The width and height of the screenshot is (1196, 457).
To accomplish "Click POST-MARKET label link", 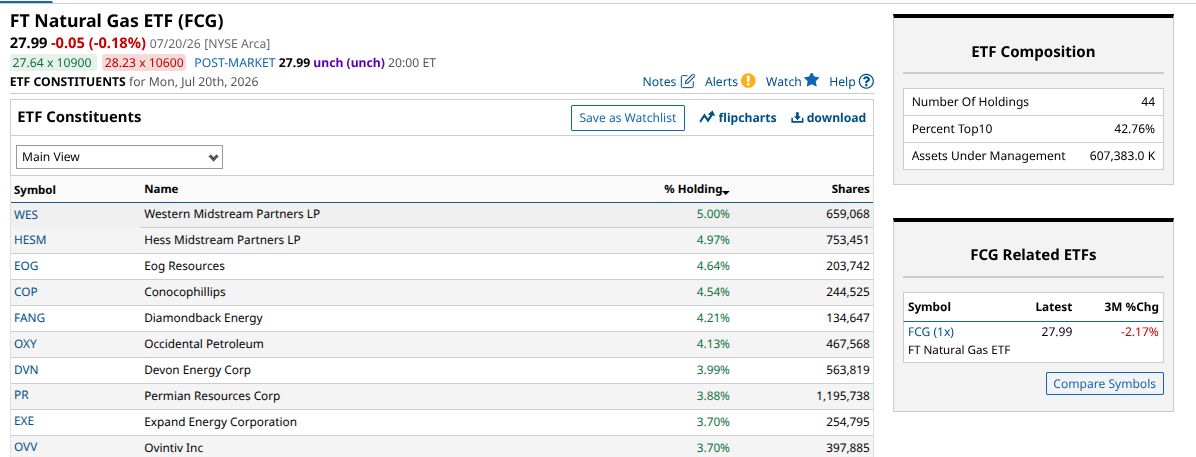I will click(x=234, y=63).
